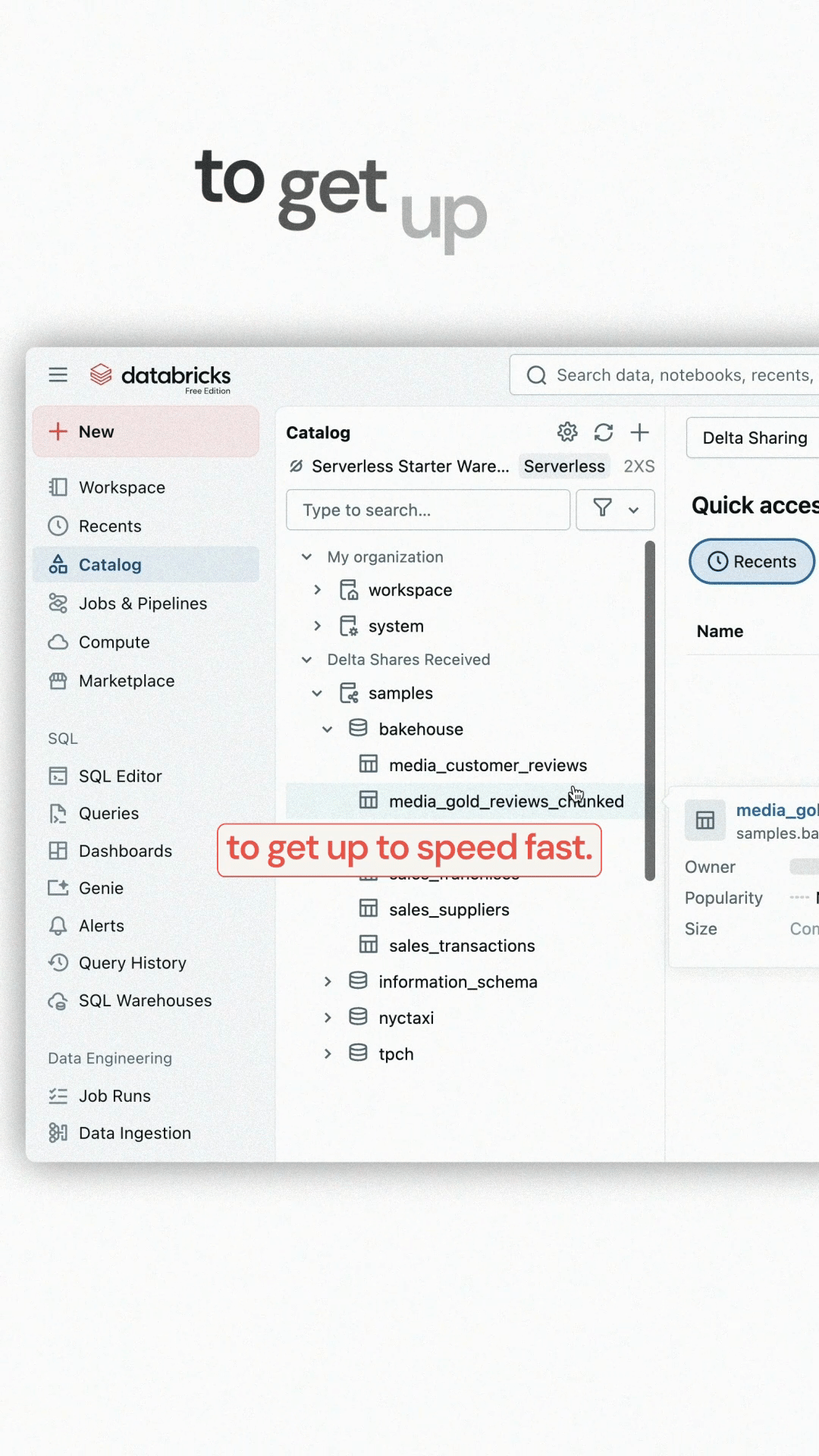Click the Marketplace storefront icon
Image resolution: width=819 pixels, height=1456 pixels.
pos(58,681)
